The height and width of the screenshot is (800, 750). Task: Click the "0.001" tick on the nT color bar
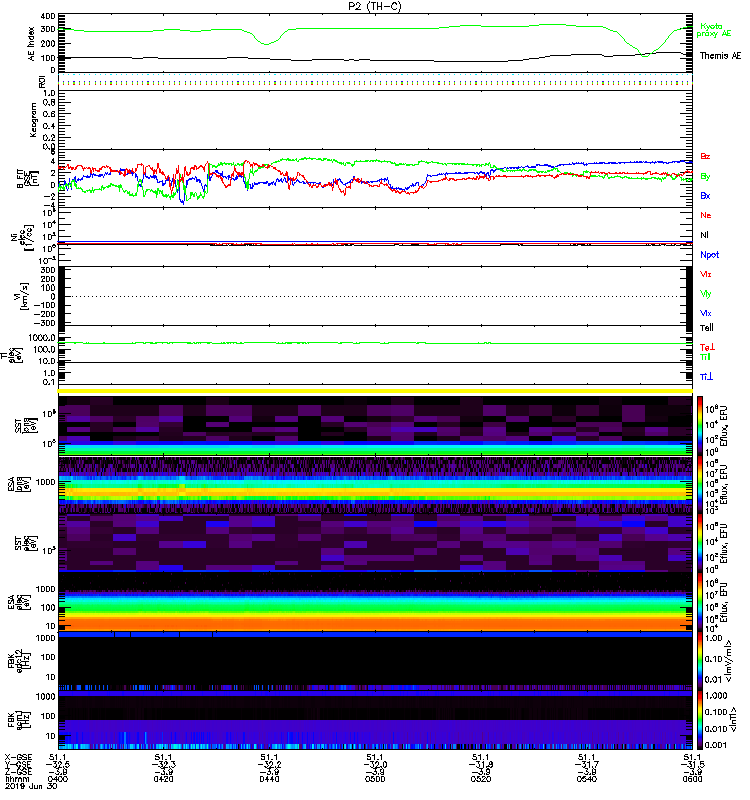[715, 745]
